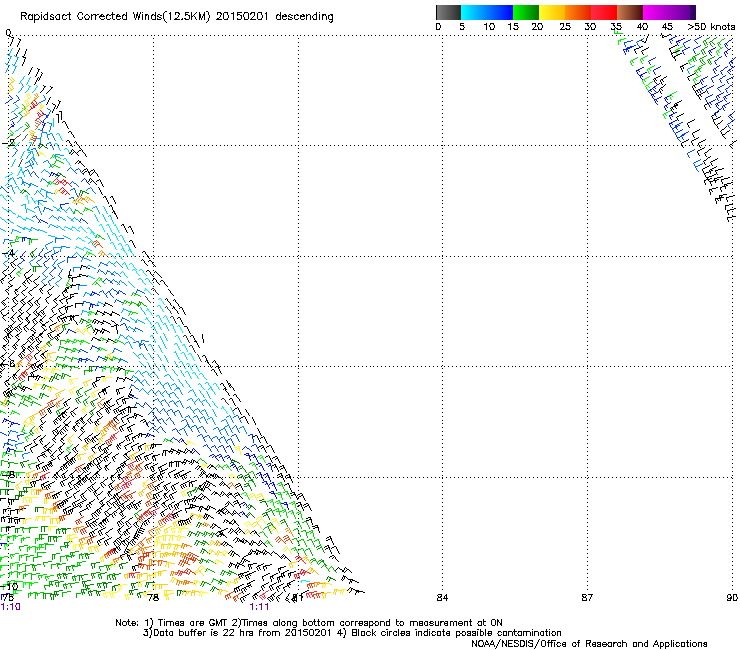This screenshot has height=650, width=740.
Task: Click the '>50 knots' legend label
Action: click(x=711, y=27)
